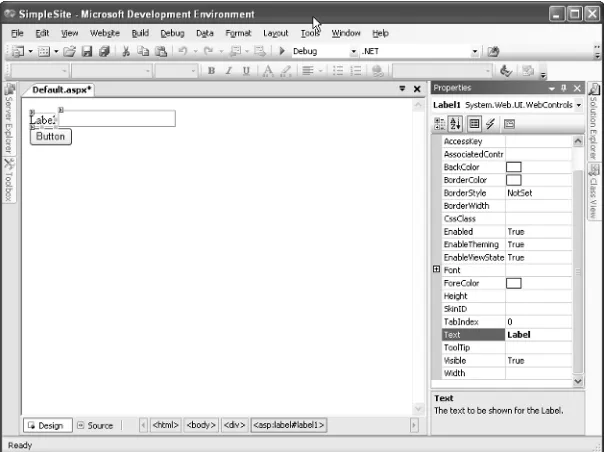This screenshot has height=452, width=604.
Task: Click the ForeColor color swatch
Action: pyautogui.click(x=513, y=283)
